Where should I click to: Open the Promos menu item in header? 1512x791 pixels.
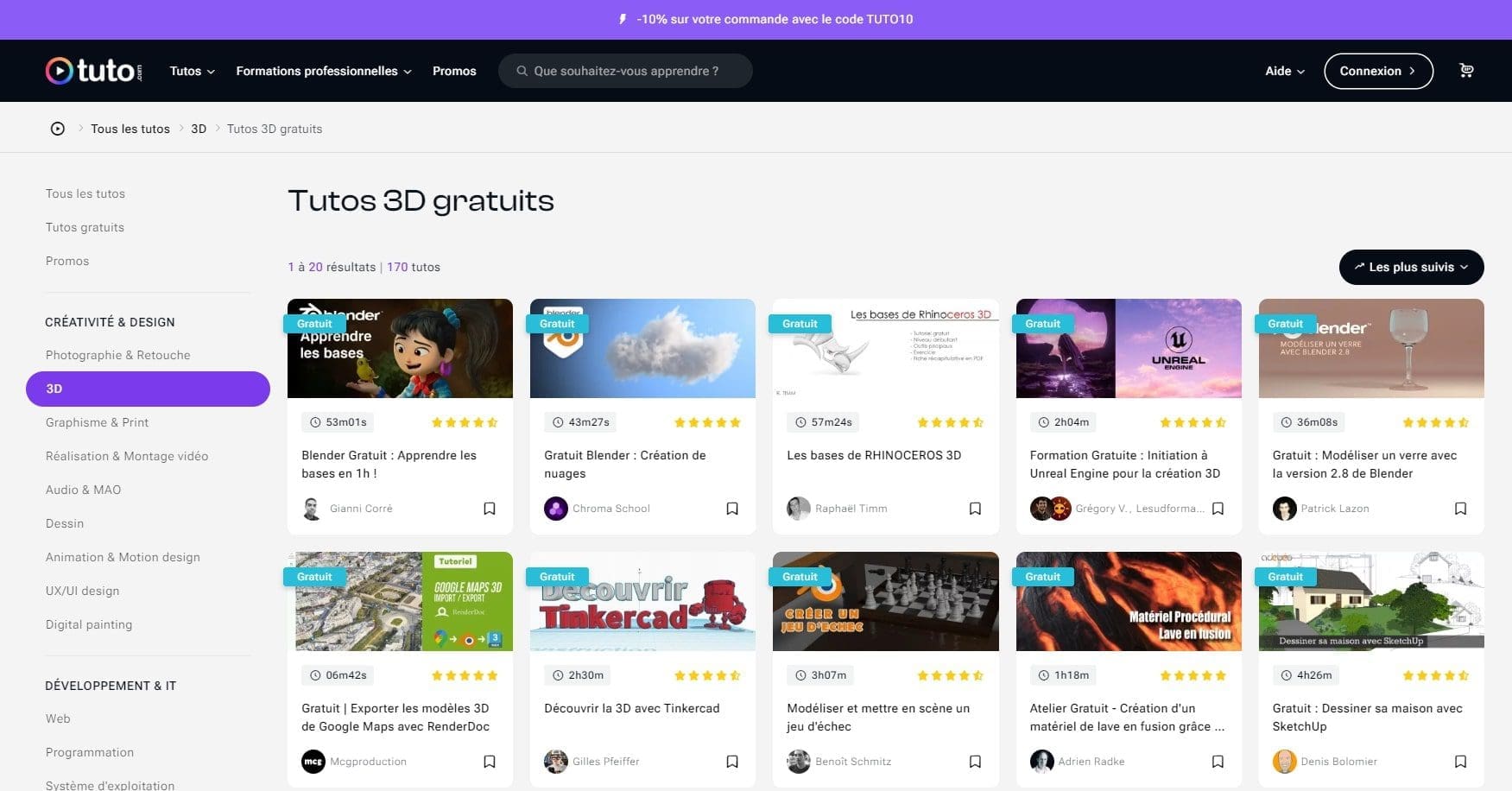[454, 71]
